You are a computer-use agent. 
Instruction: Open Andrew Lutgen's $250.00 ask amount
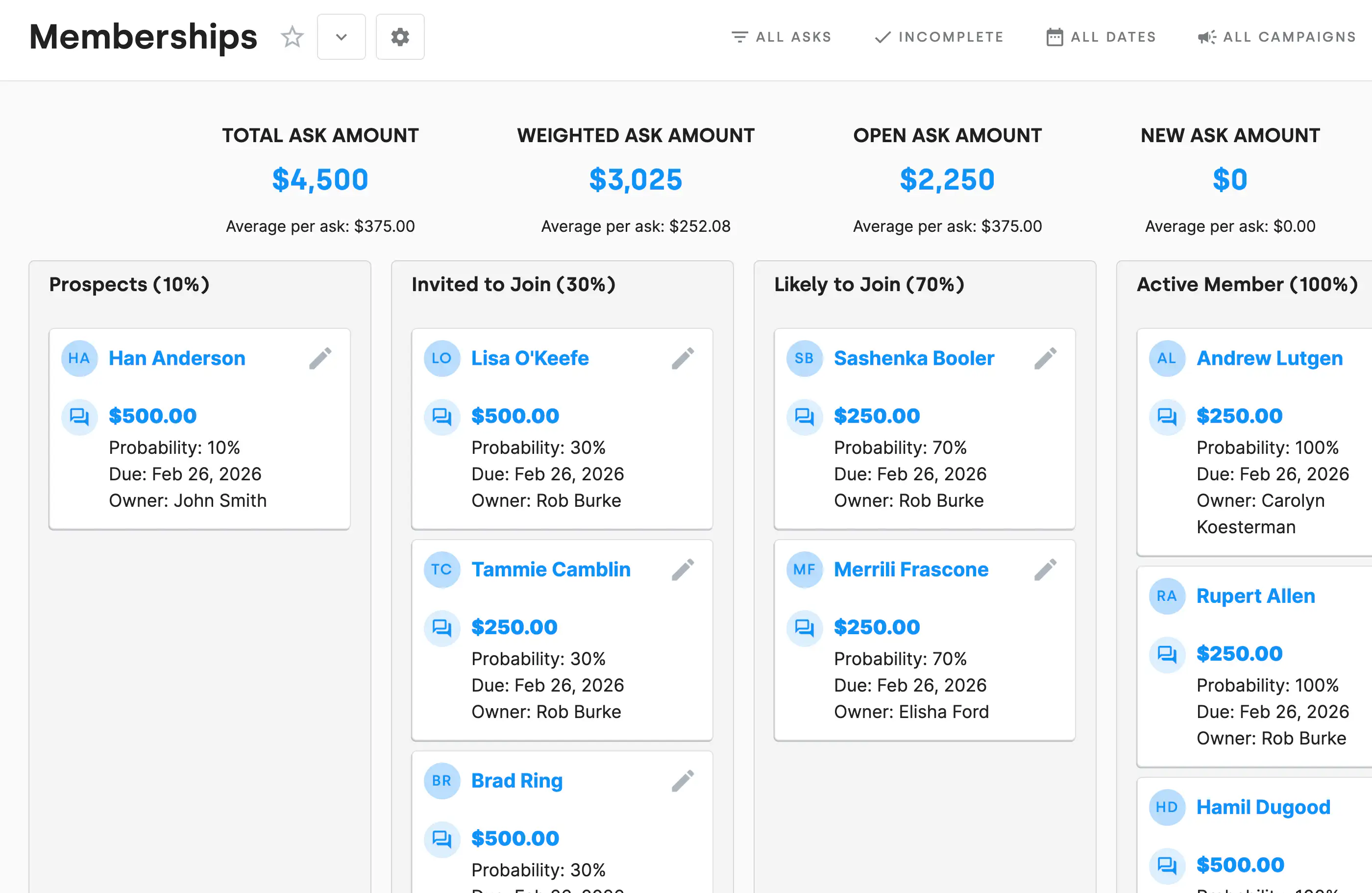point(1239,416)
